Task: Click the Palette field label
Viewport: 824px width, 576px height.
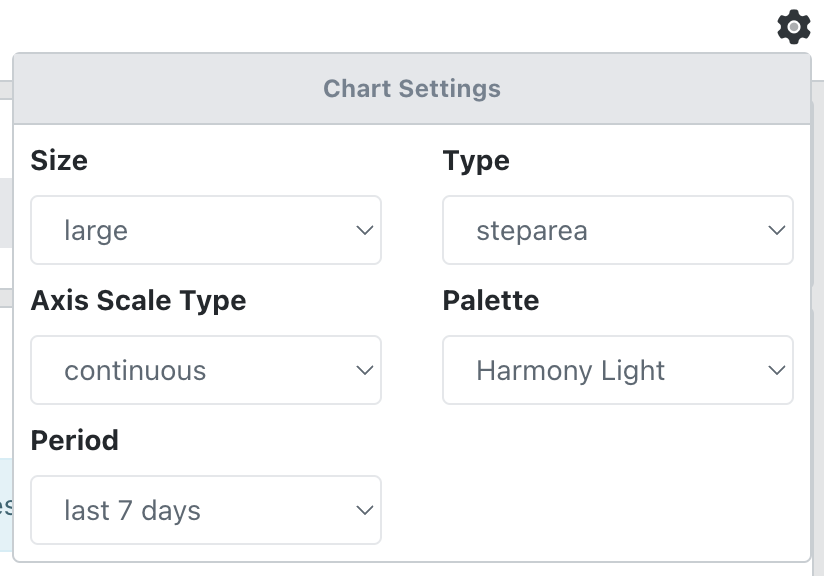Action: tap(491, 301)
